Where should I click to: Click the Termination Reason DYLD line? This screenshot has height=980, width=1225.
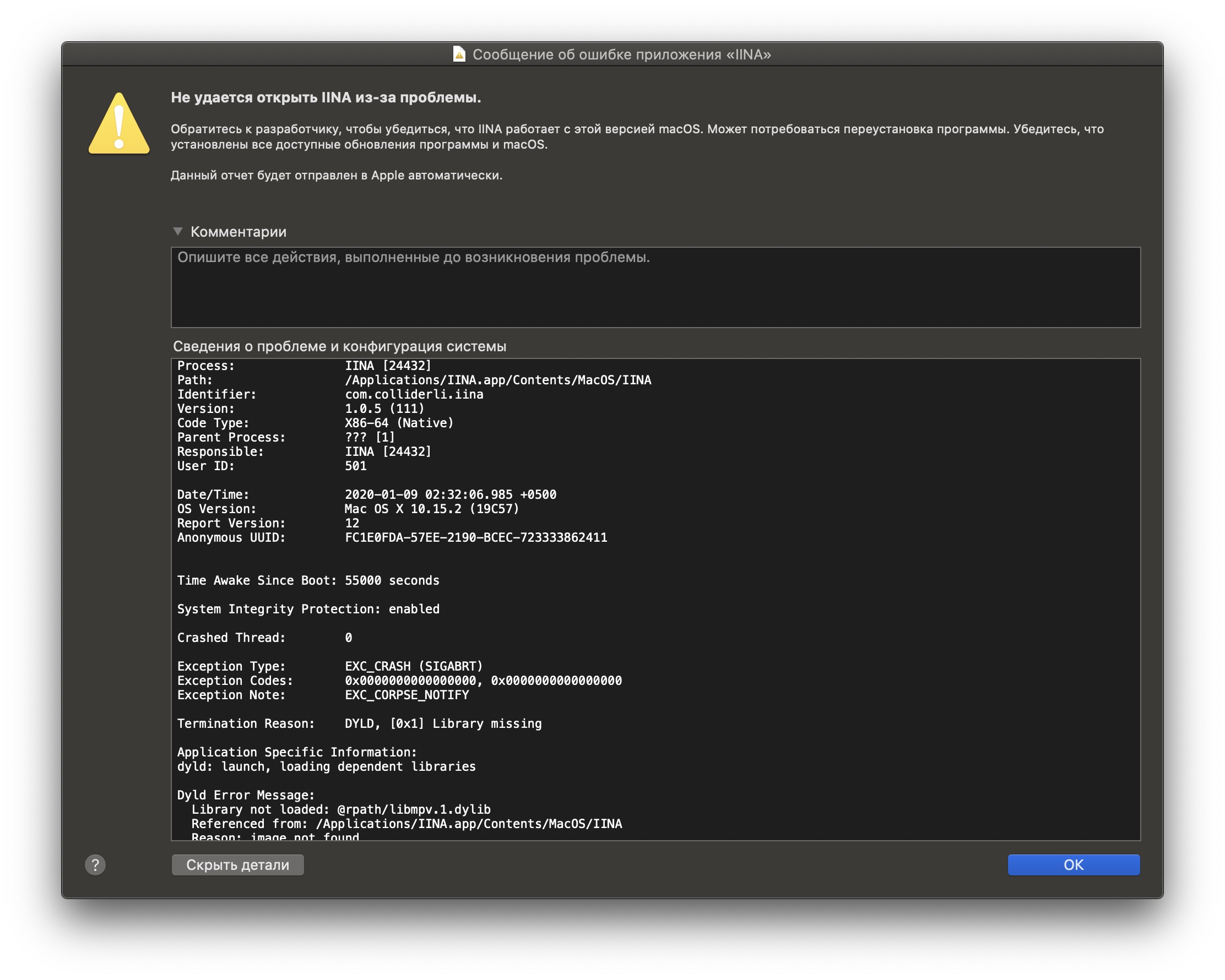[359, 723]
